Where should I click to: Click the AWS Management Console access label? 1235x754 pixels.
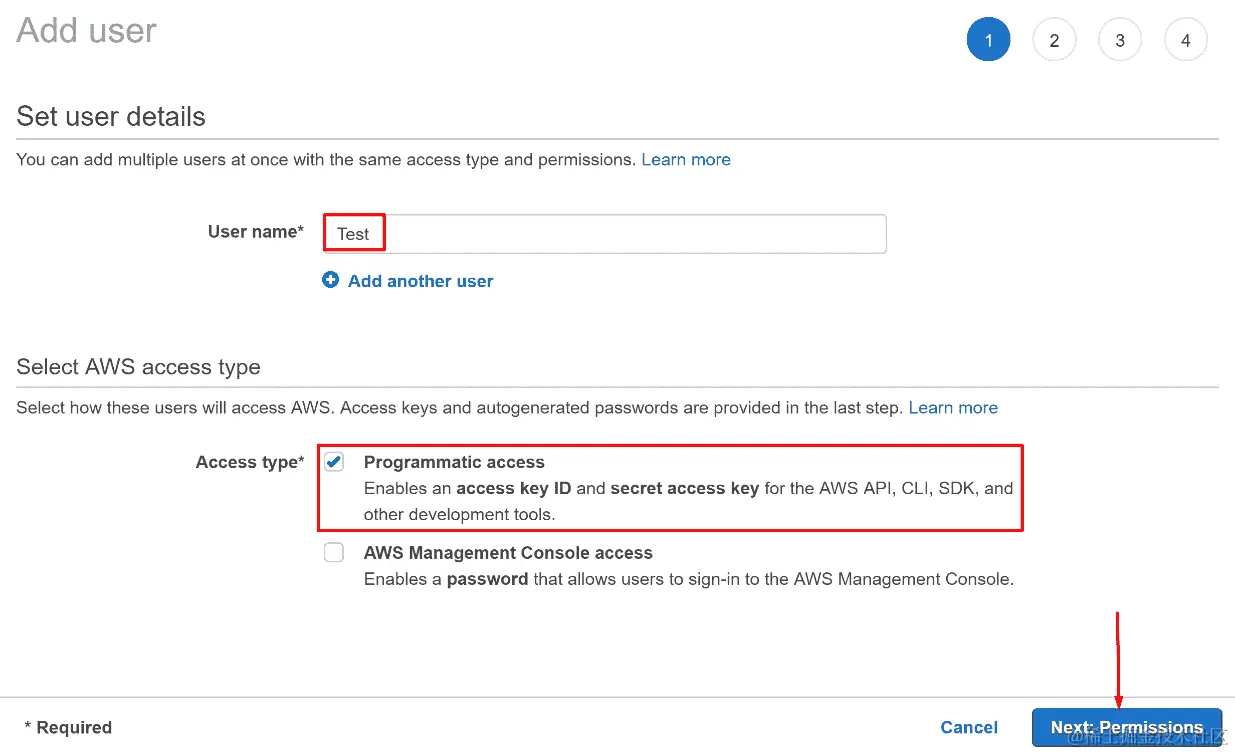[x=508, y=552]
